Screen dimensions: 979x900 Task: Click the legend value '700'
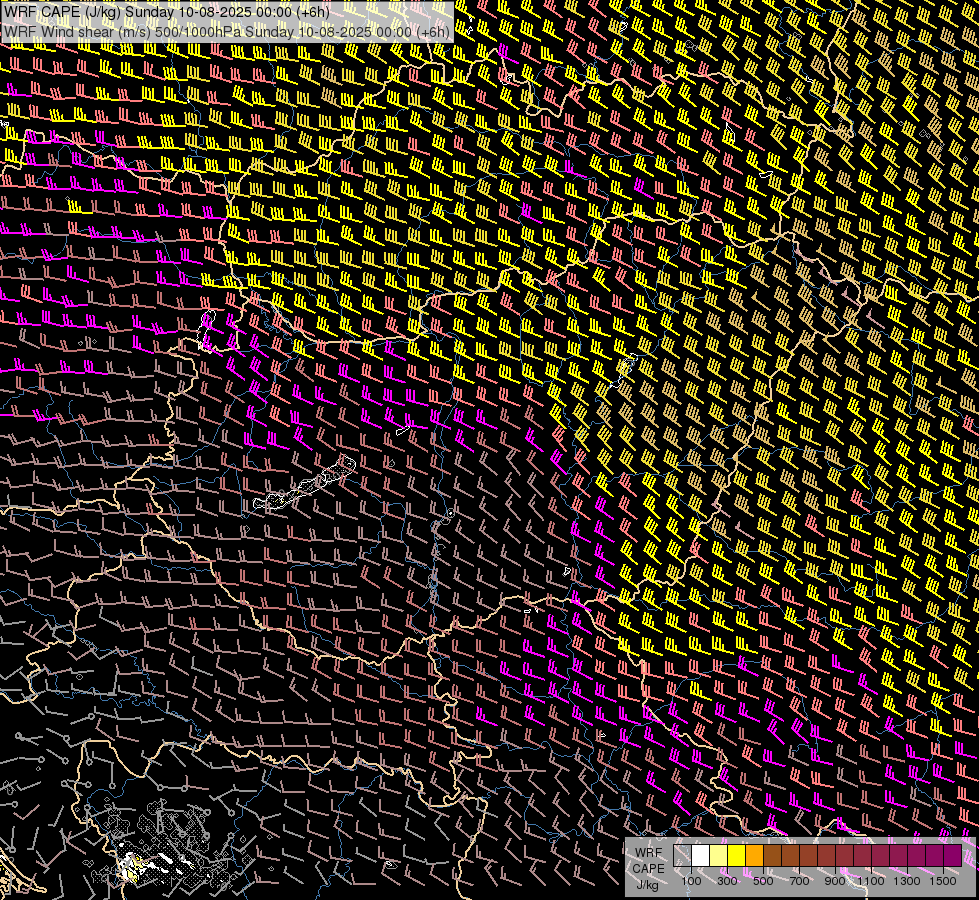tap(799, 881)
